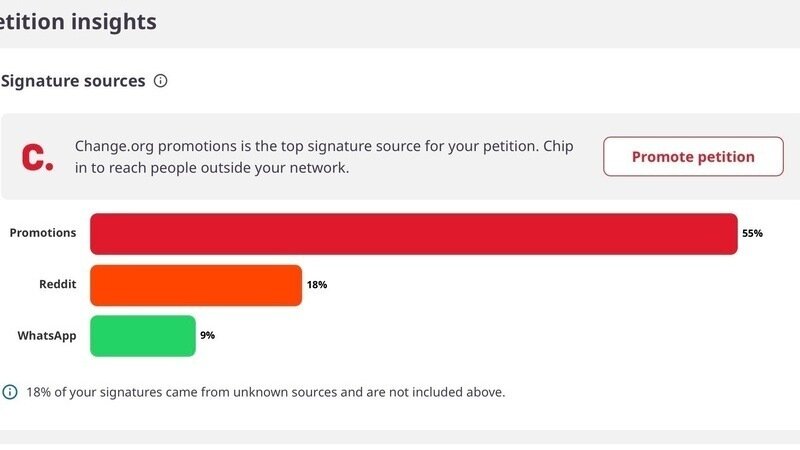Click the Petition insights page title
This screenshot has width=800, height=450.
[78, 21]
